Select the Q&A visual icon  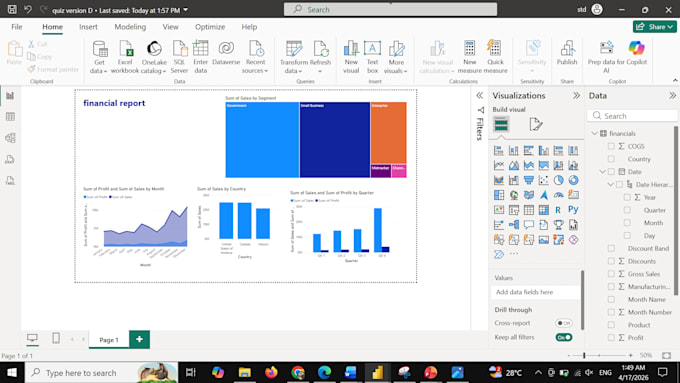(x=529, y=225)
